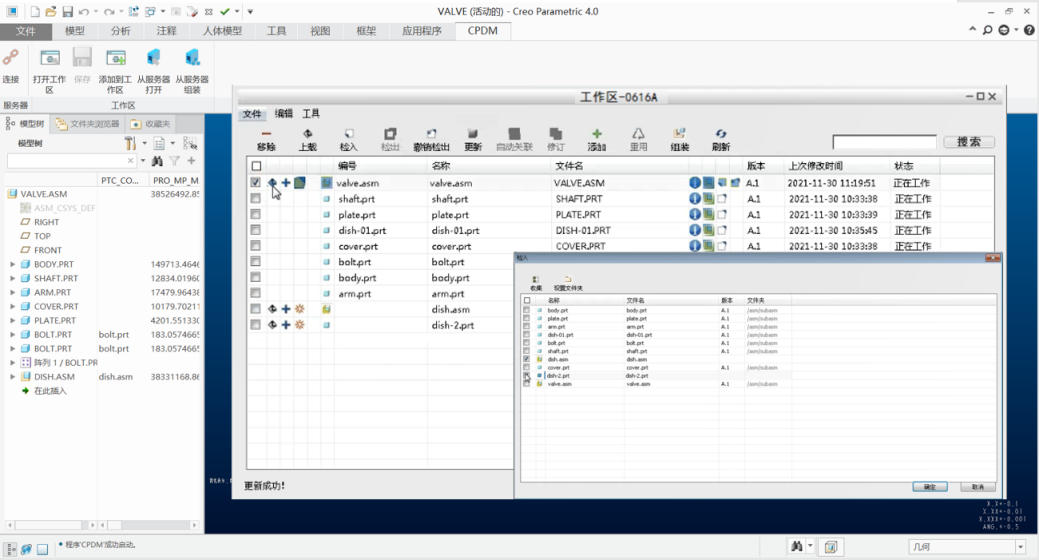Screen dimensions: 1039x560
Task: Click the 连接 server connect icon
Action: [11, 59]
